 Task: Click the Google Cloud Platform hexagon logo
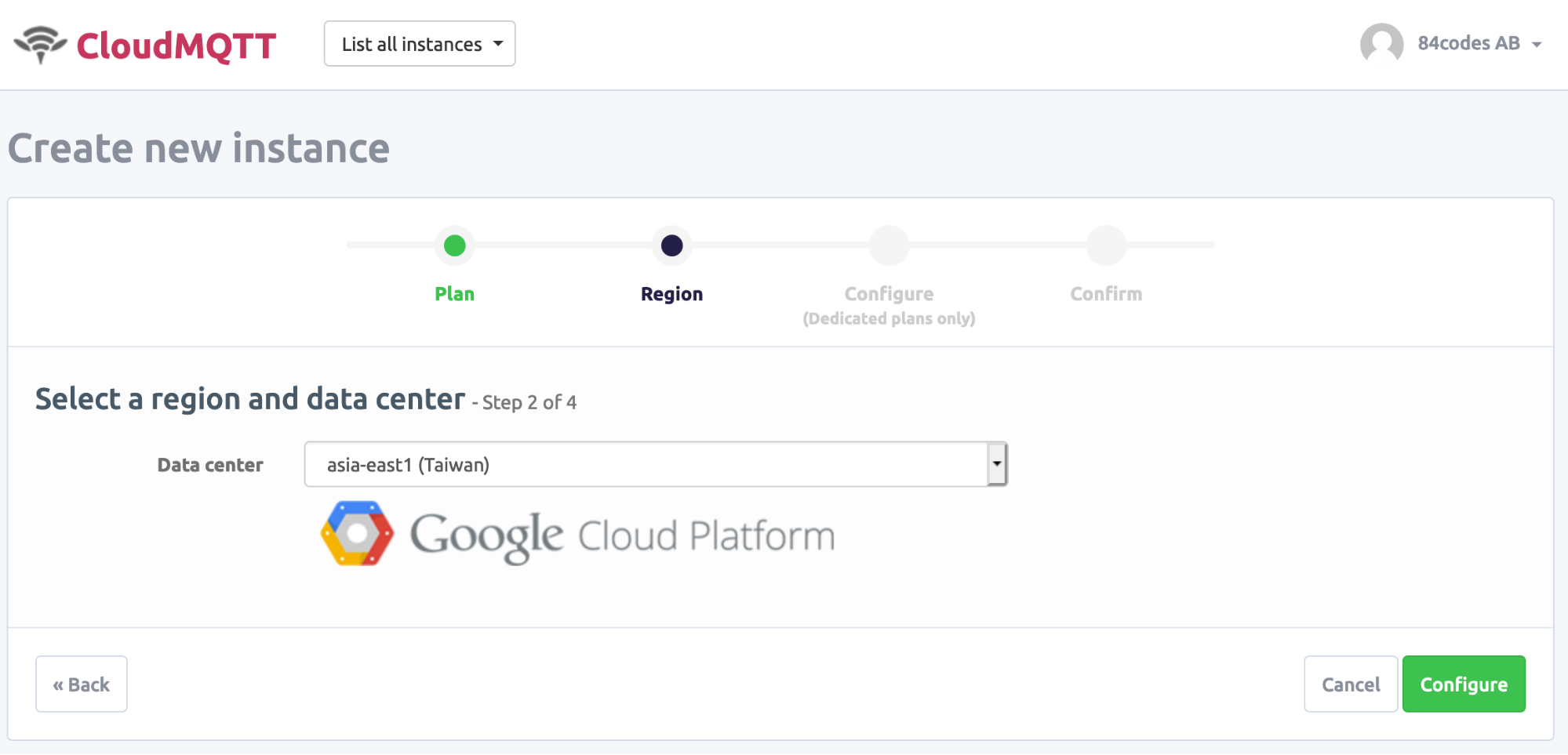coord(357,534)
